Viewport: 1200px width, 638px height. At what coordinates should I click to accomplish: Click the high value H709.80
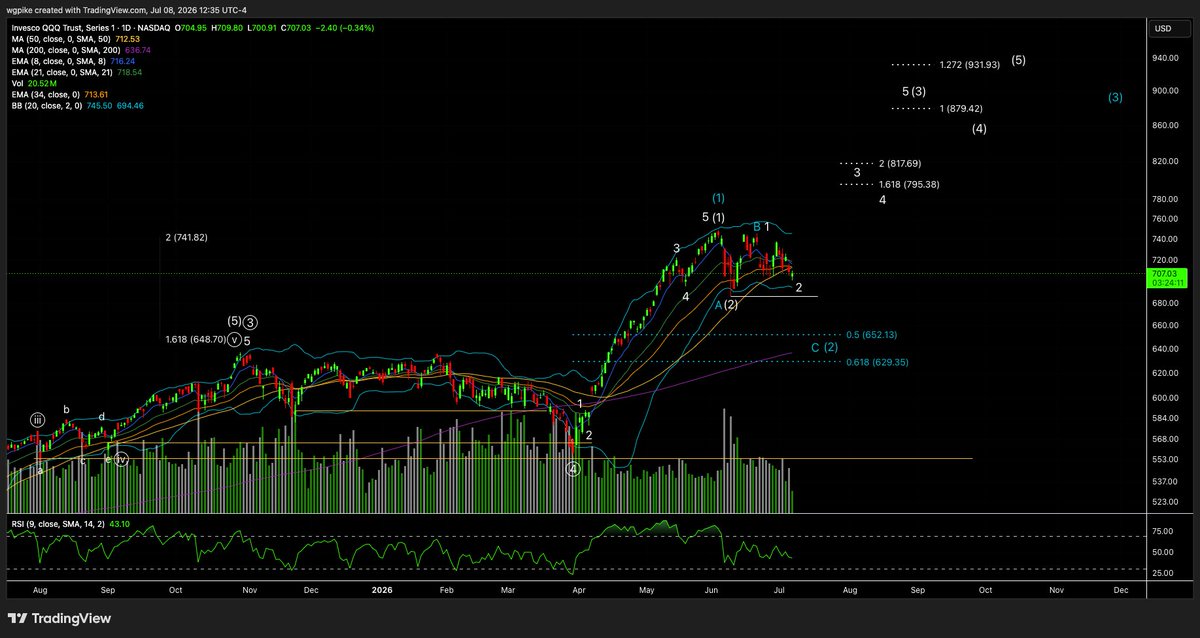coord(226,29)
